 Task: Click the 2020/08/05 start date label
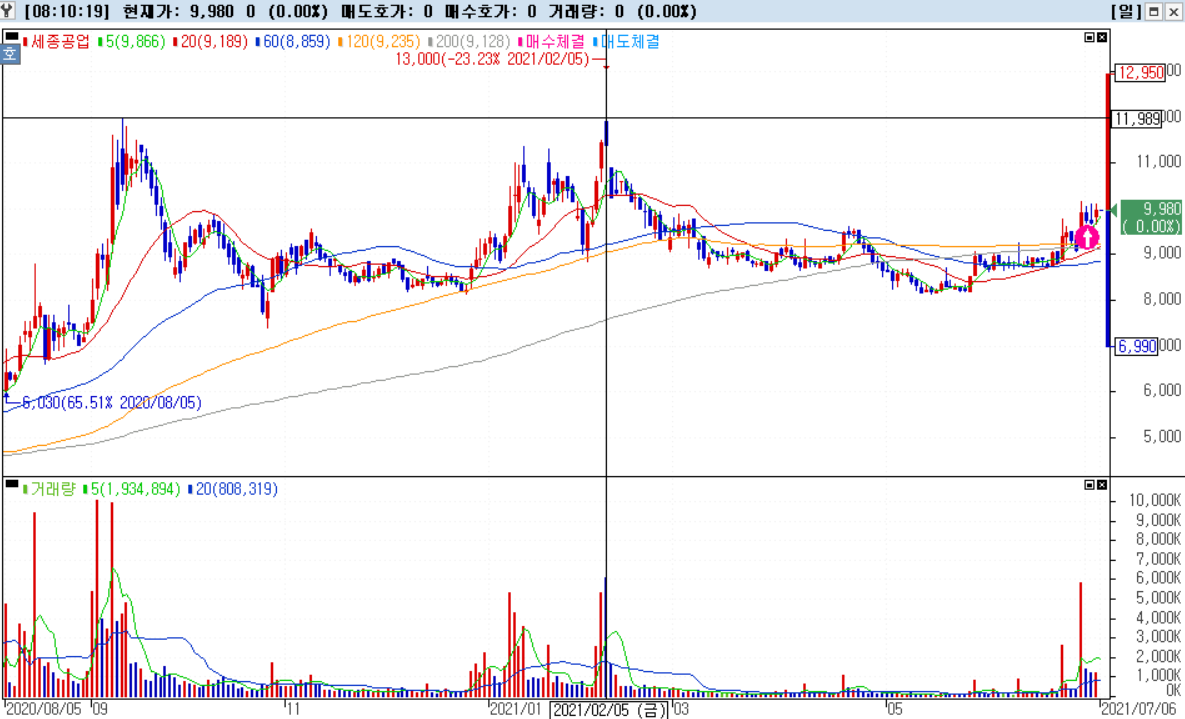(42, 710)
